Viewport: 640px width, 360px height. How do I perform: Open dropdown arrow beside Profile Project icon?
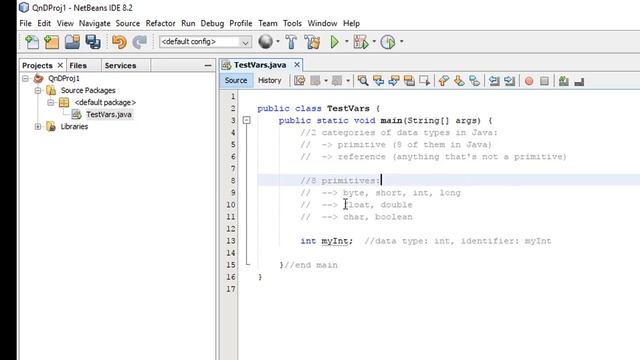(401, 42)
